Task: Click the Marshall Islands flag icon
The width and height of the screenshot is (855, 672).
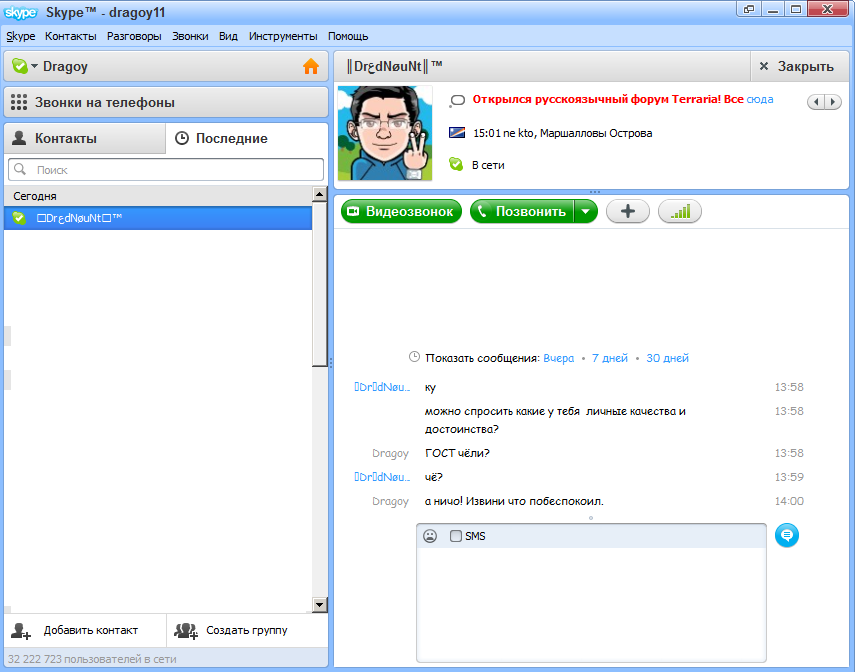Action: 457,133
